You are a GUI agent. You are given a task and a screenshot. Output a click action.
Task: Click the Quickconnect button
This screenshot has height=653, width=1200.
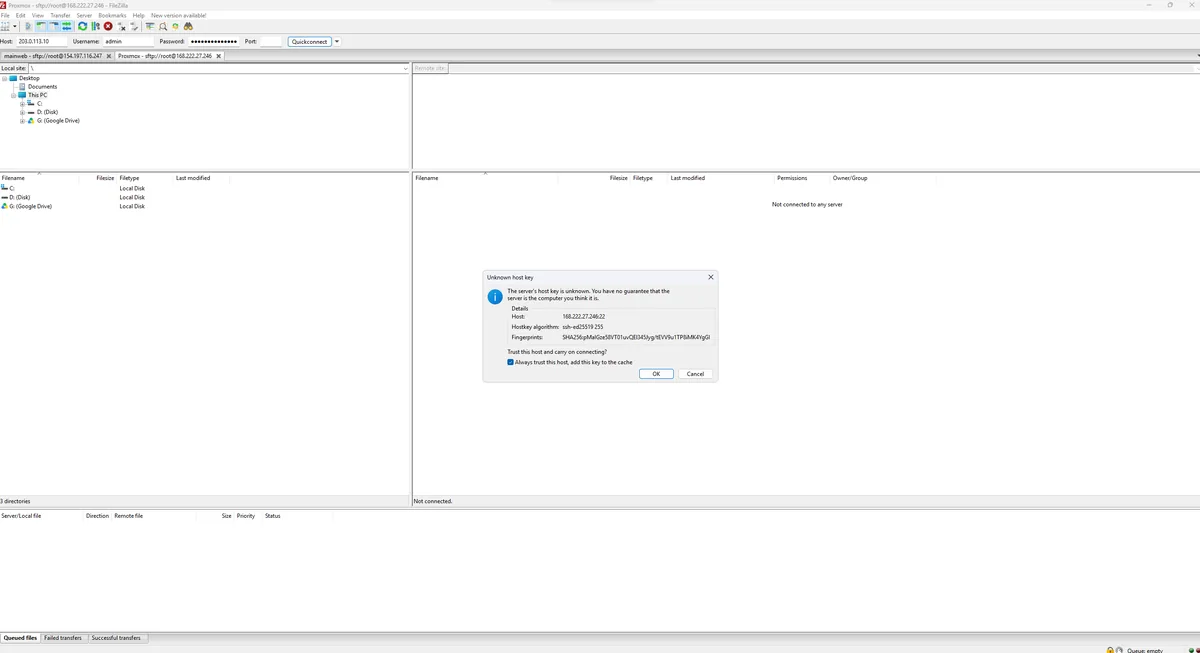[x=309, y=41]
